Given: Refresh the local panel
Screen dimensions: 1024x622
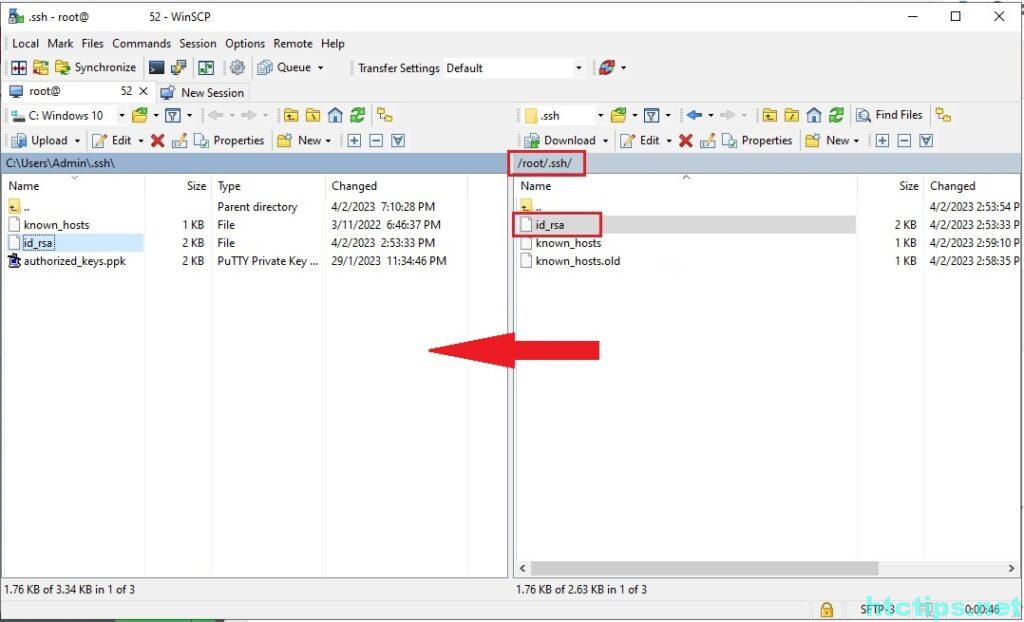Looking at the screenshot, I should pyautogui.click(x=357, y=116).
